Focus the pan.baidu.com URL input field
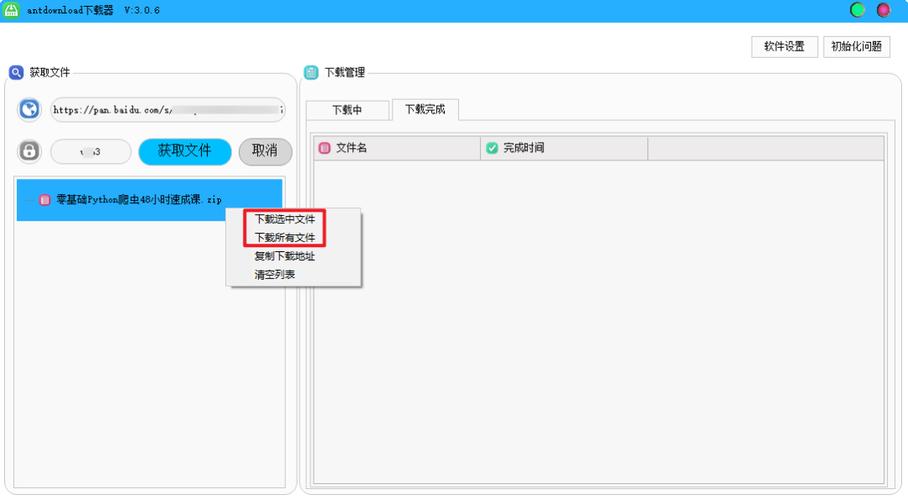Viewport: 908px width, 500px height. click(168, 110)
